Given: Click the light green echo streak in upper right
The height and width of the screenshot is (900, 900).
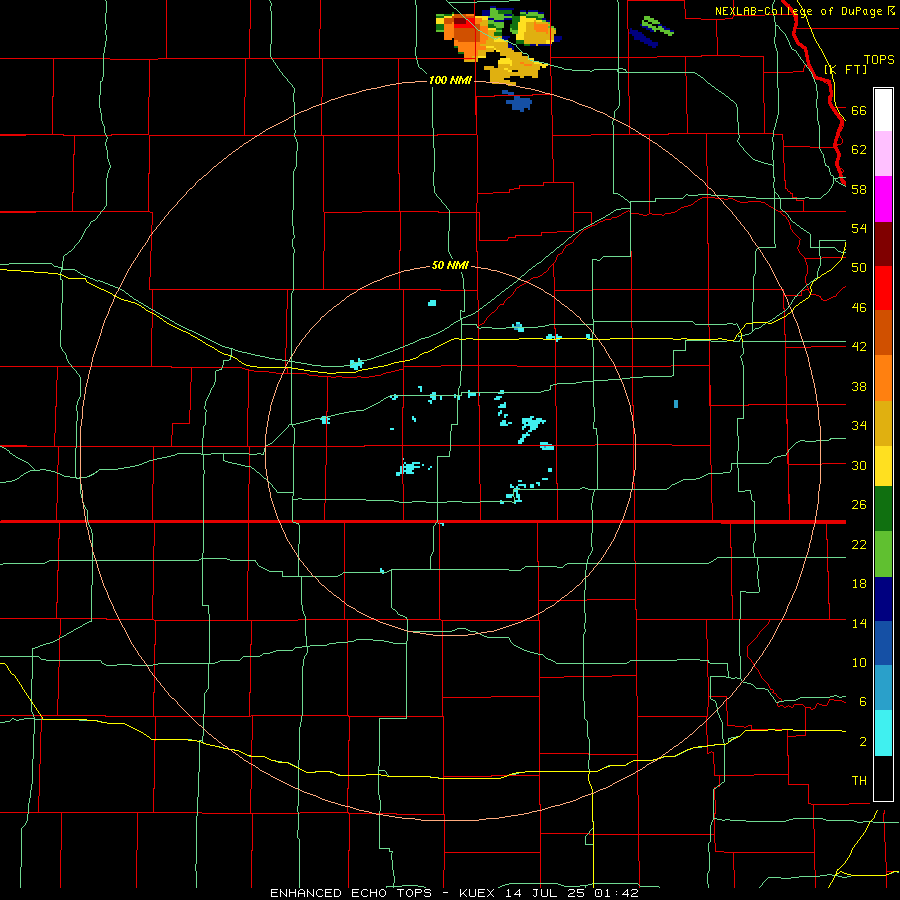Looking at the screenshot, I should coord(658,26).
